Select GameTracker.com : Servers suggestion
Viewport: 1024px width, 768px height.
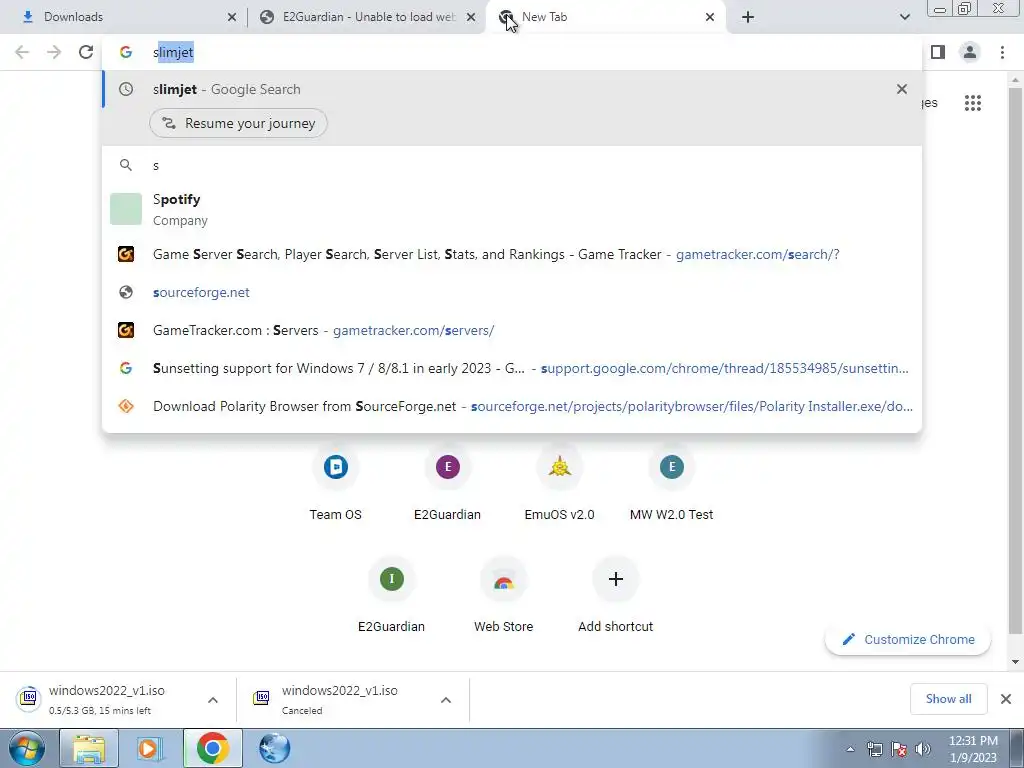pyautogui.click(x=512, y=330)
